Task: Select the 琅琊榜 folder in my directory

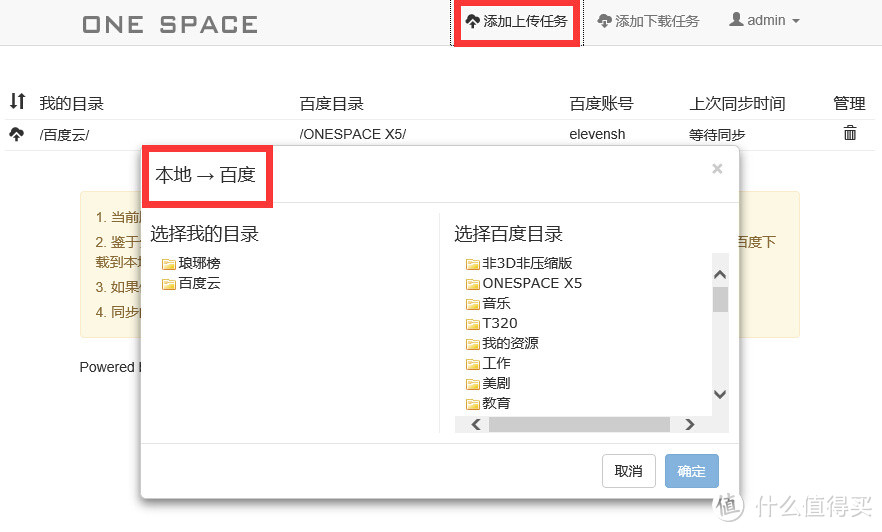Action: click(191, 263)
